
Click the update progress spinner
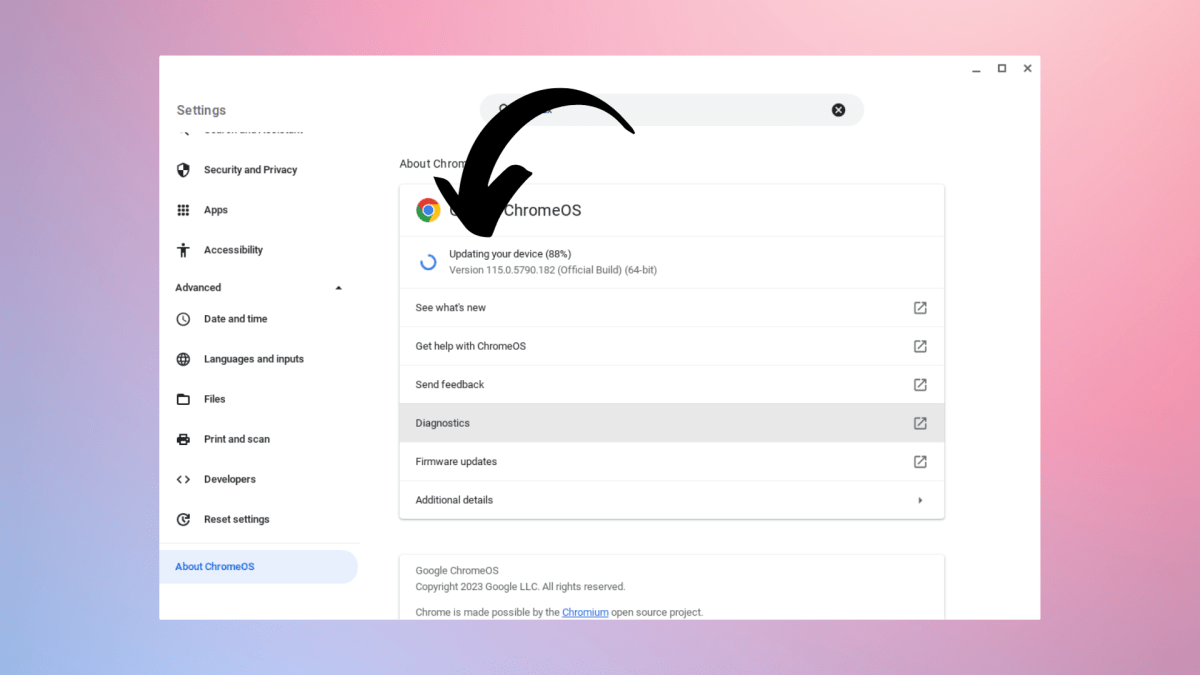pos(428,262)
